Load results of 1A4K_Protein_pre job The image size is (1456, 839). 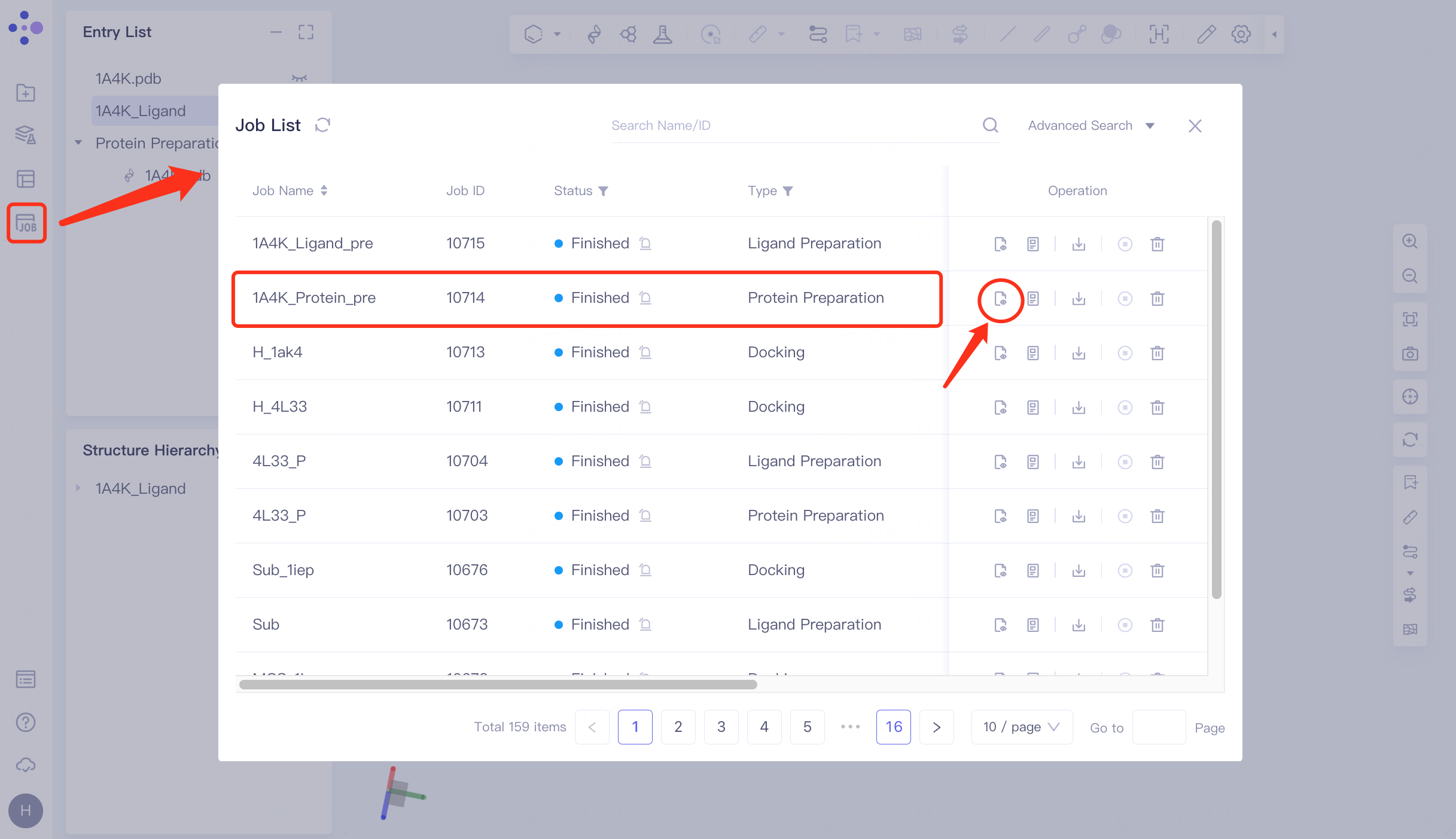[1000, 299]
